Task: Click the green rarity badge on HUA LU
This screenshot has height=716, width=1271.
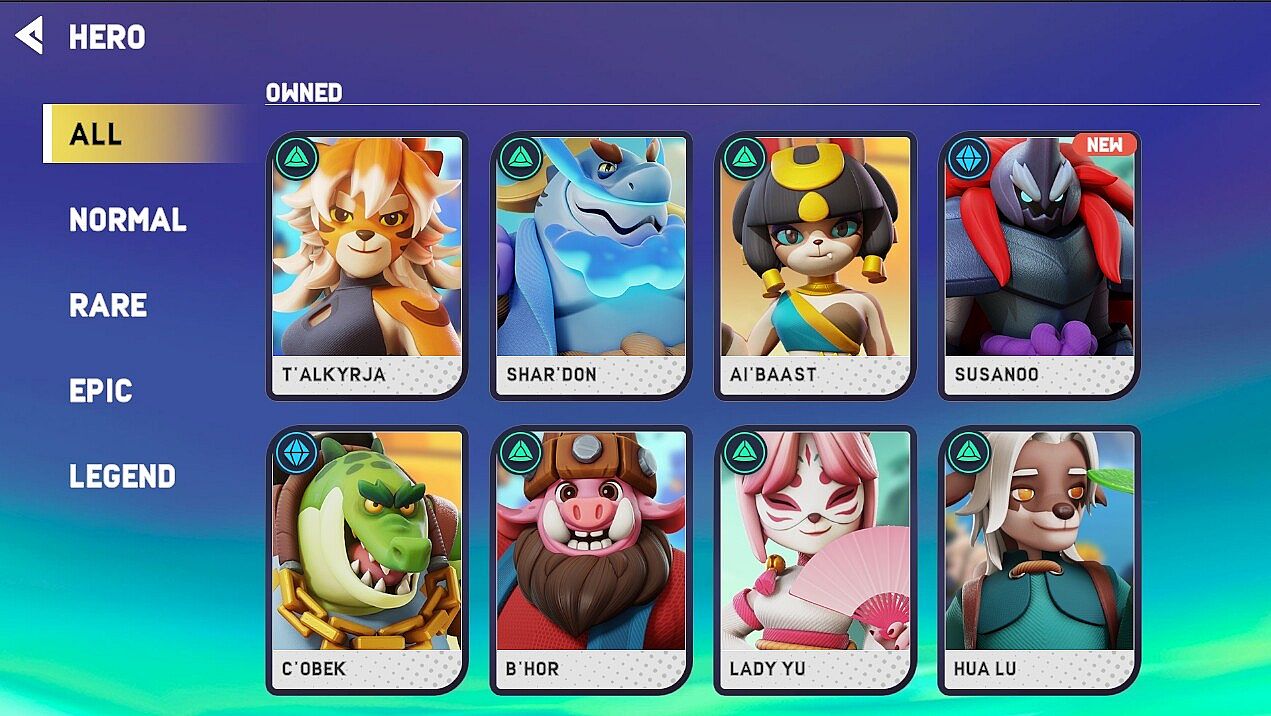Action: tap(968, 452)
